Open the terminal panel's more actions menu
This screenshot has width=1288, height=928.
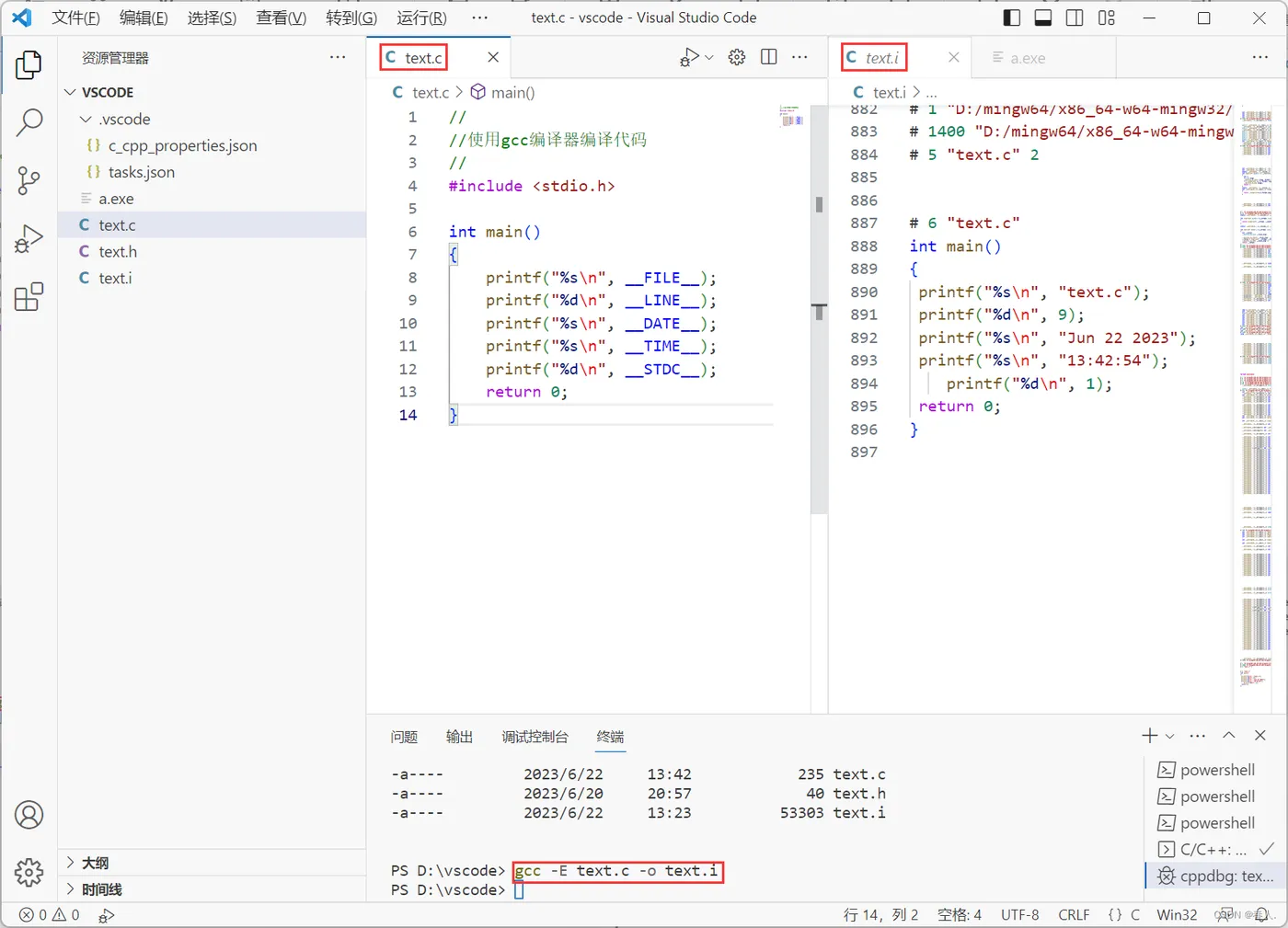tap(1197, 736)
